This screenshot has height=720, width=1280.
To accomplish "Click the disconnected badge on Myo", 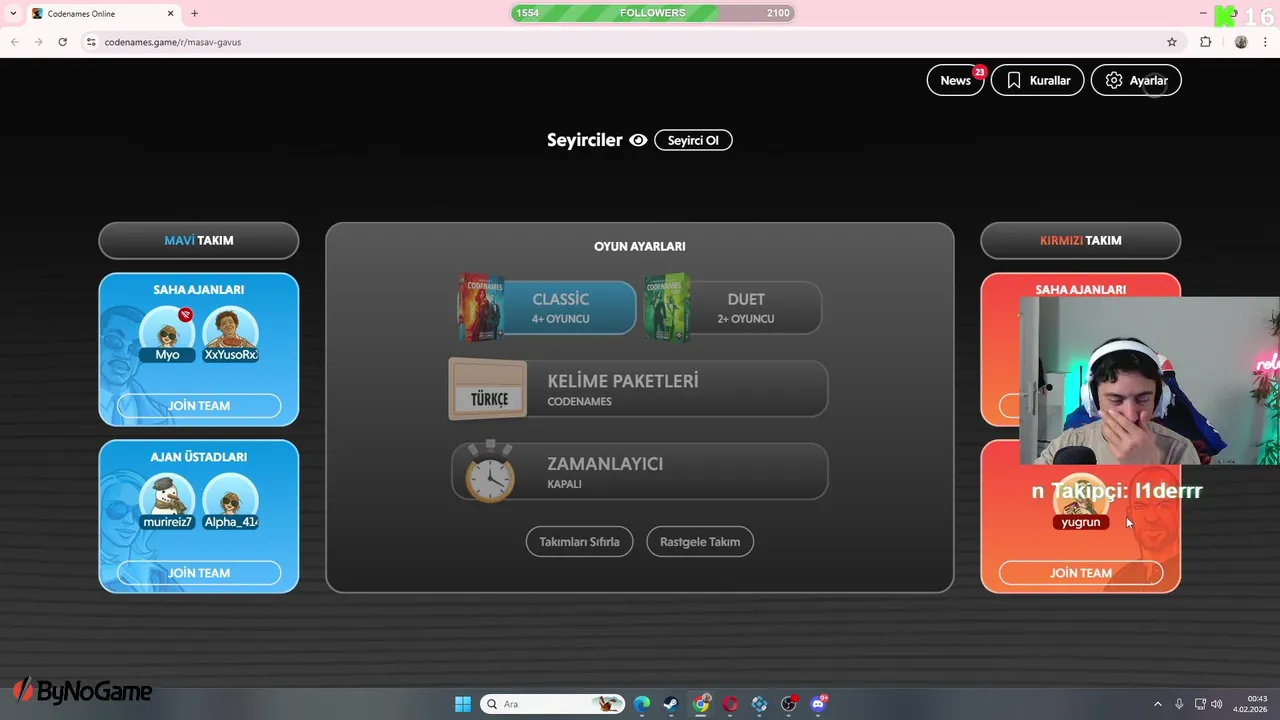I will tap(185, 315).
